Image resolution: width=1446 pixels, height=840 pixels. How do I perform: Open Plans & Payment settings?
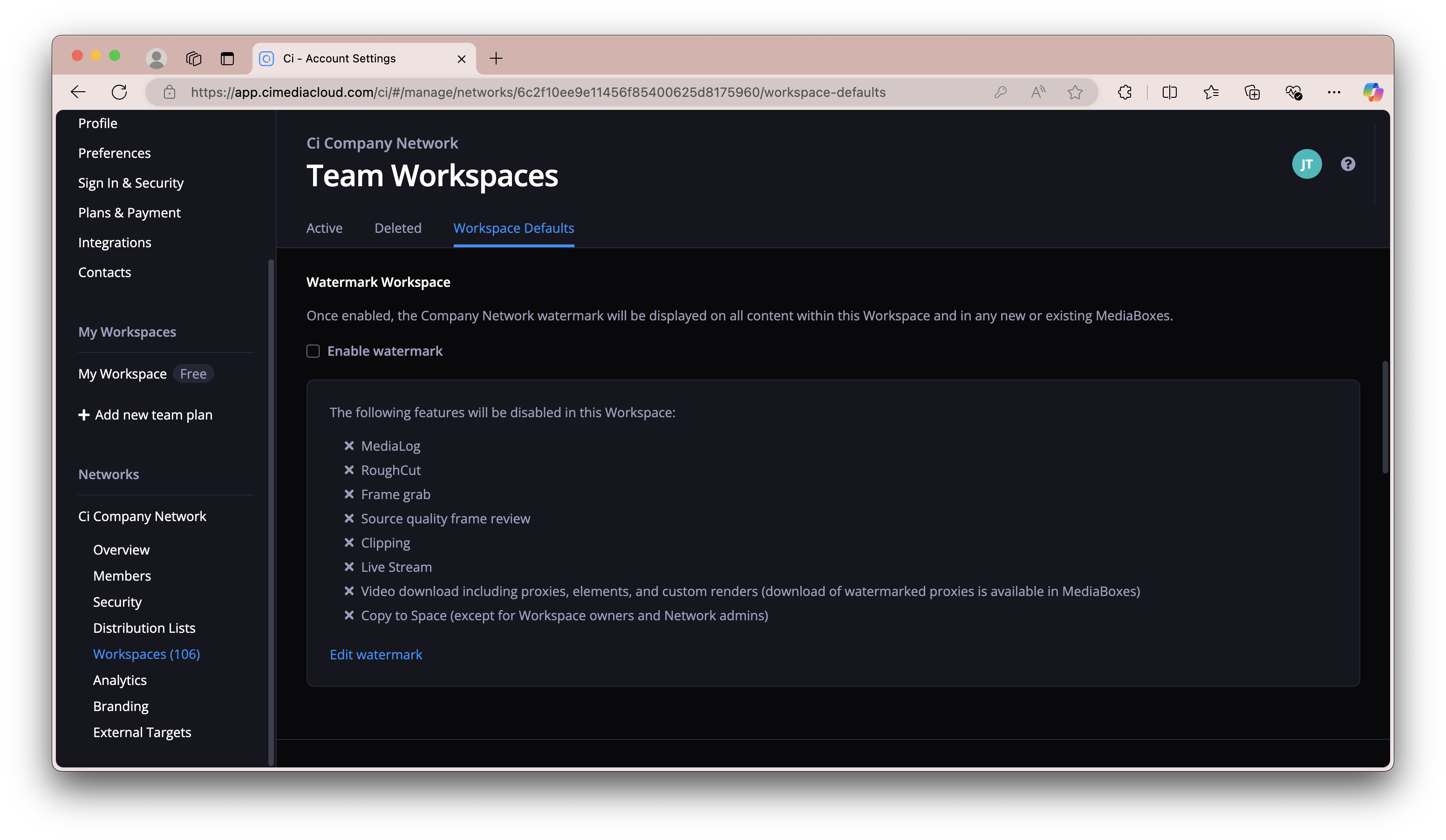(129, 213)
